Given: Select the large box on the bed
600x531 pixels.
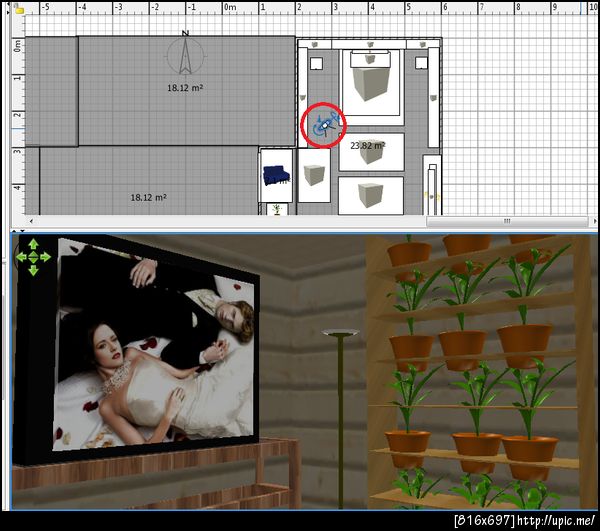Looking at the screenshot, I should [x=371, y=83].
